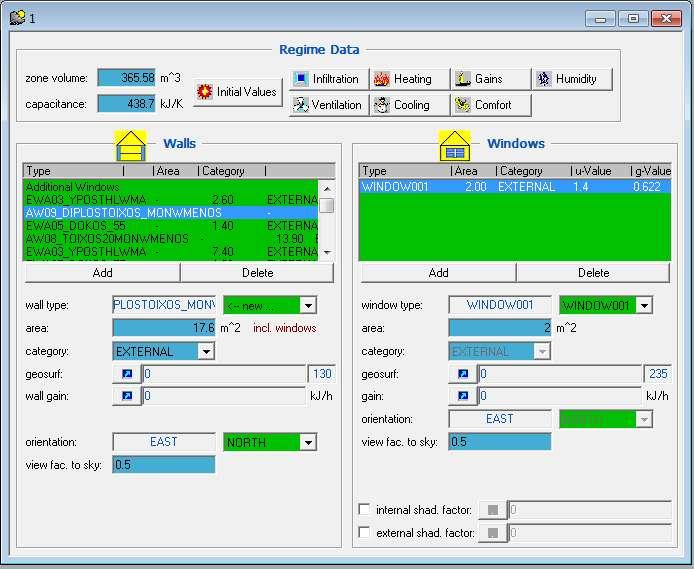Image resolution: width=694 pixels, height=569 pixels.
Task: Click window type WINDOW001 text field
Action: click(500, 305)
